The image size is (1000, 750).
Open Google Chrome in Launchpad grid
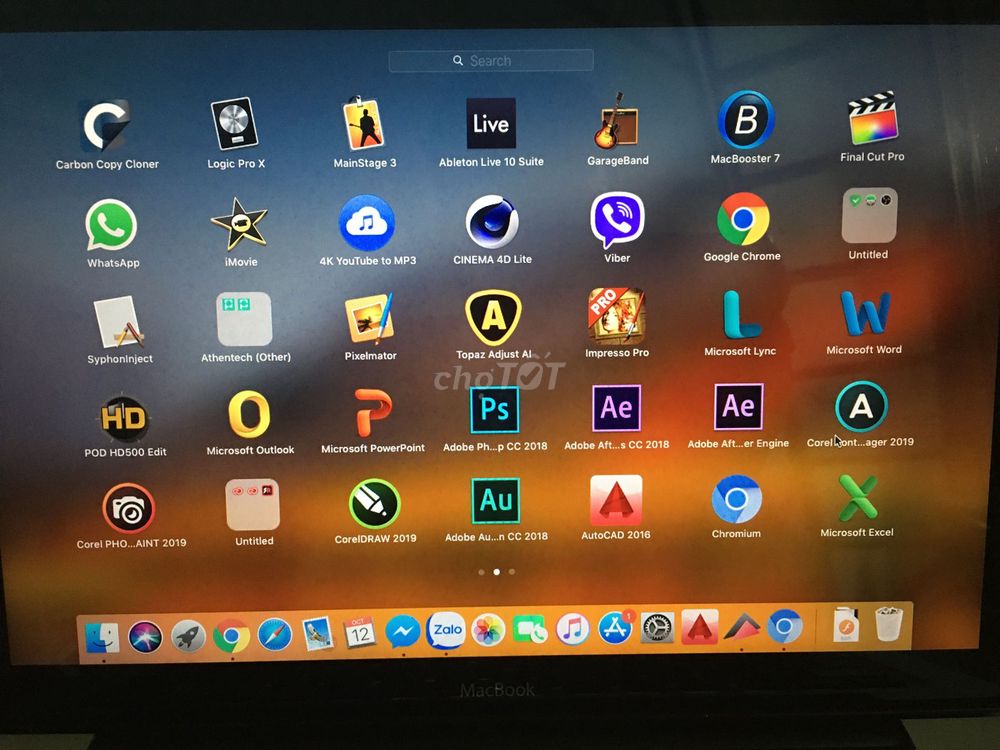(x=742, y=219)
